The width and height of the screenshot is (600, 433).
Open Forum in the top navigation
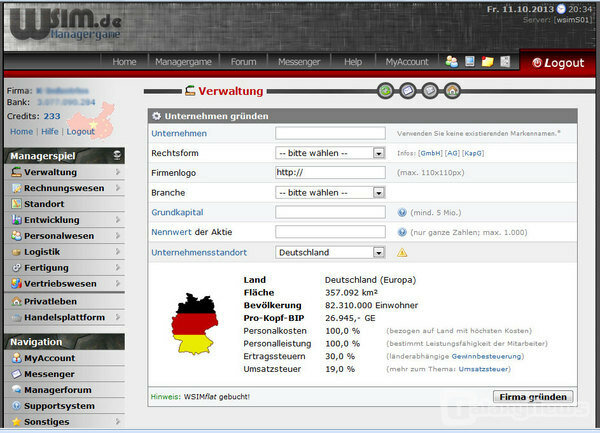point(243,62)
